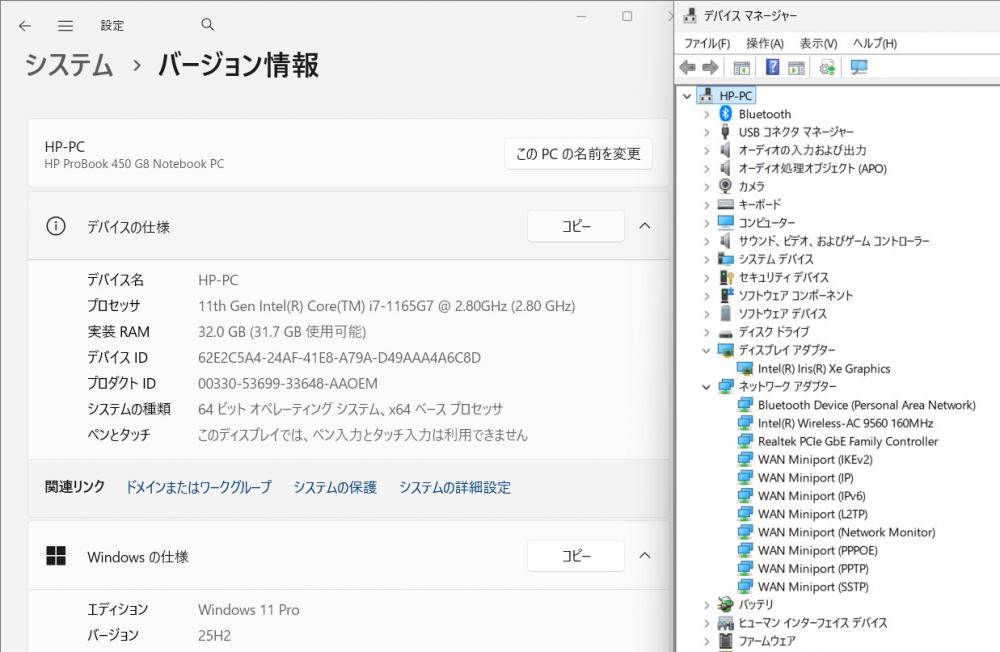The image size is (1000, 652).
Task: Click the search magnifier icon in Settings
Action: pyautogui.click(x=207, y=25)
